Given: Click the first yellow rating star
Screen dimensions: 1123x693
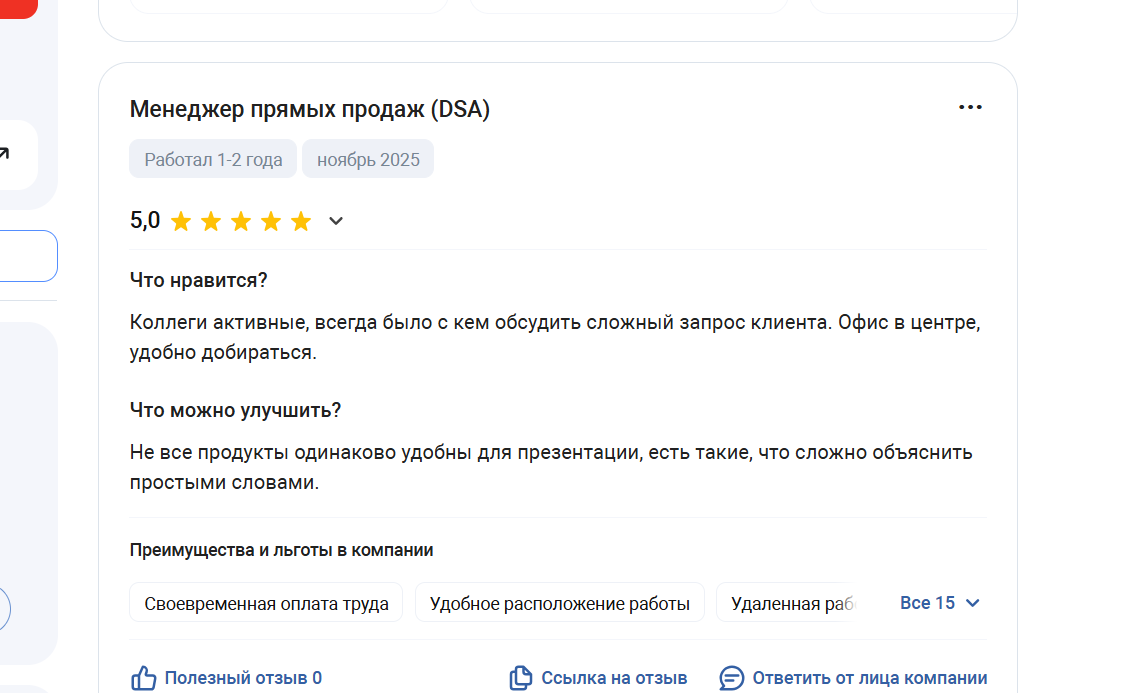Looking at the screenshot, I should [181, 221].
